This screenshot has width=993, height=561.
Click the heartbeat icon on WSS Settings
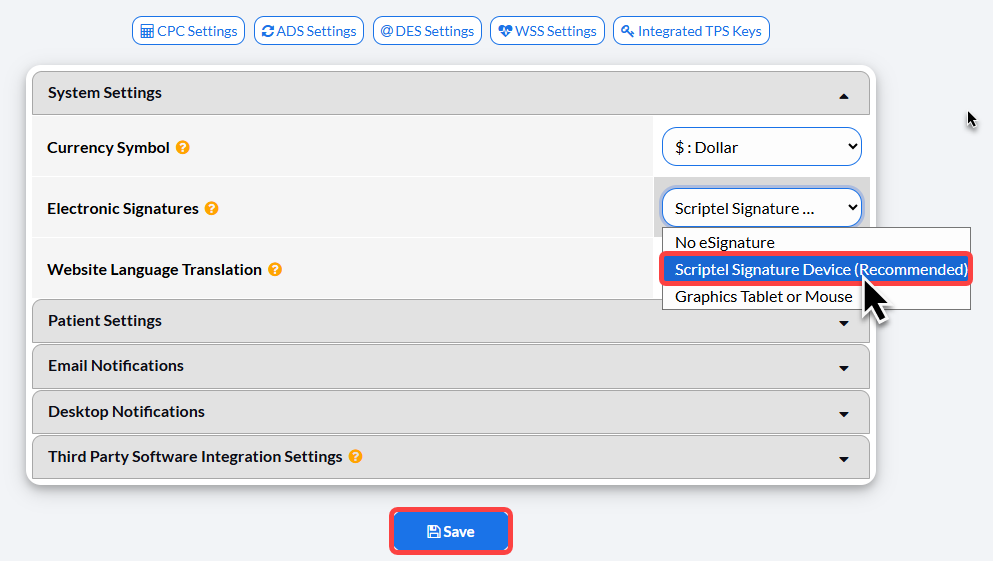505,31
